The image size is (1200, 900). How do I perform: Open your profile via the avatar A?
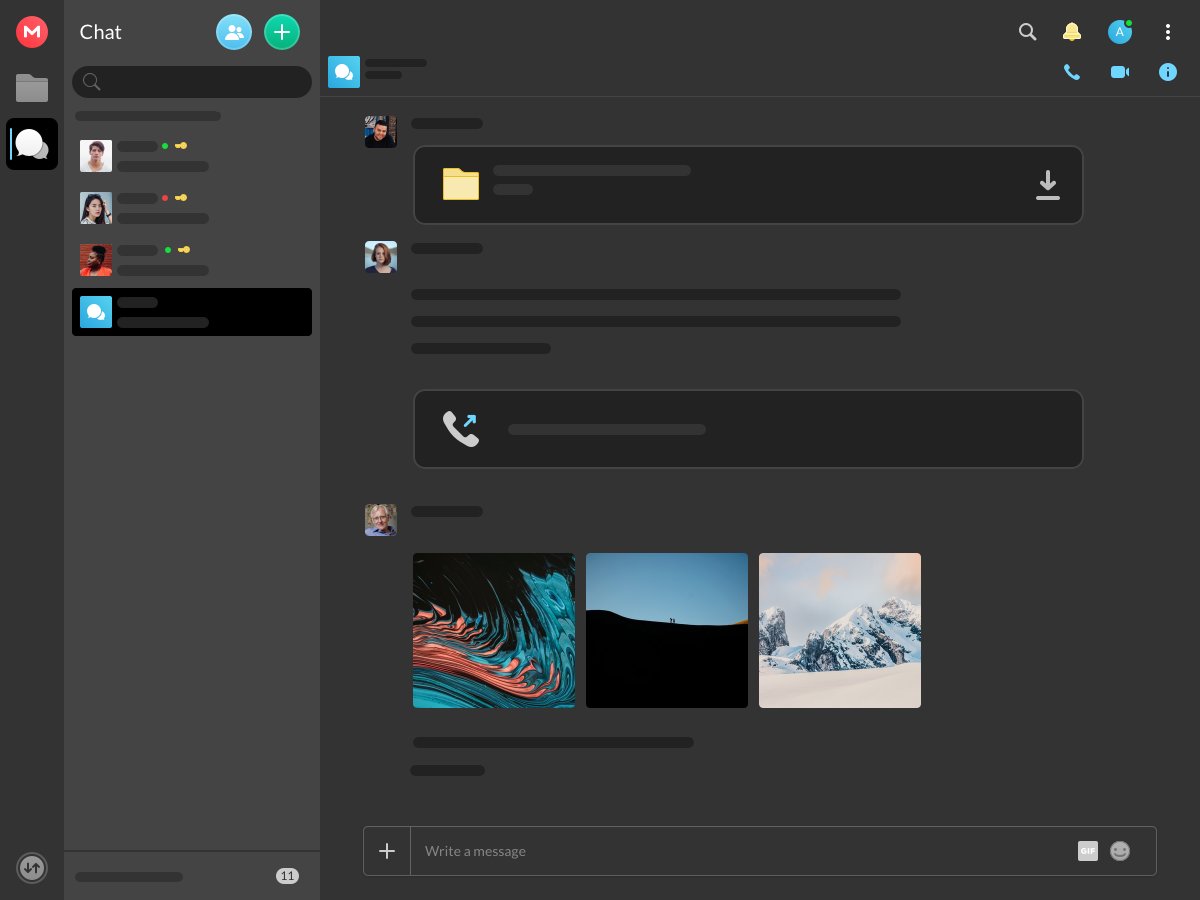(1120, 32)
